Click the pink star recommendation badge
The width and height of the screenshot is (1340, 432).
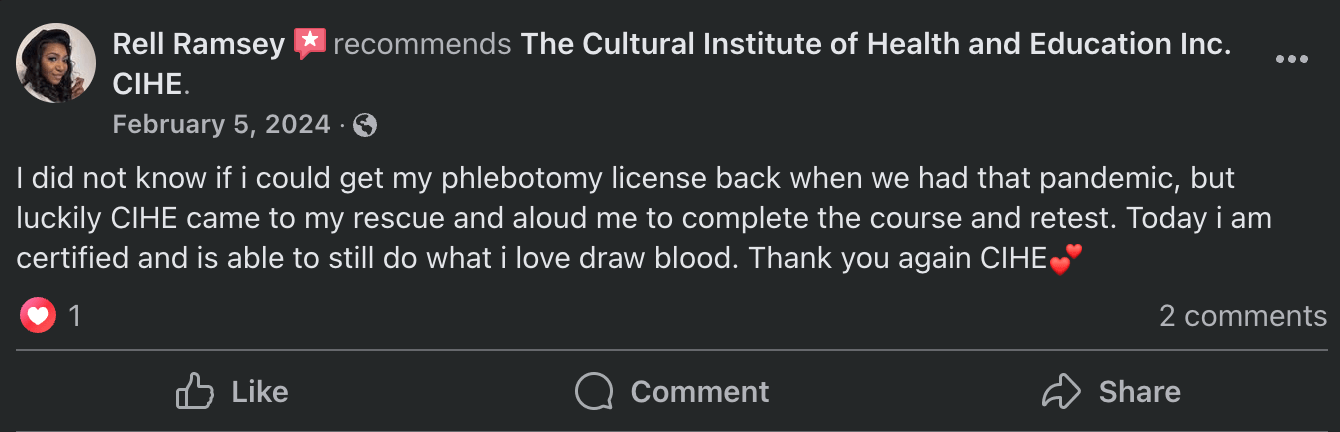[310, 44]
